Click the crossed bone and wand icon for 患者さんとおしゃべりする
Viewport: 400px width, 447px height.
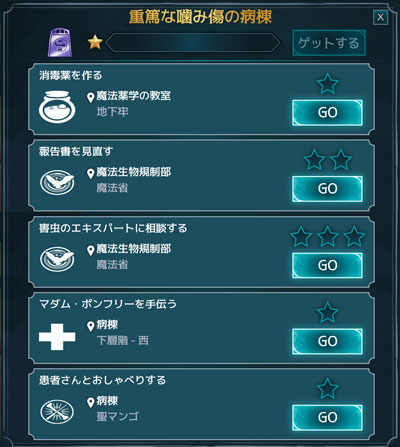pyautogui.click(x=57, y=412)
